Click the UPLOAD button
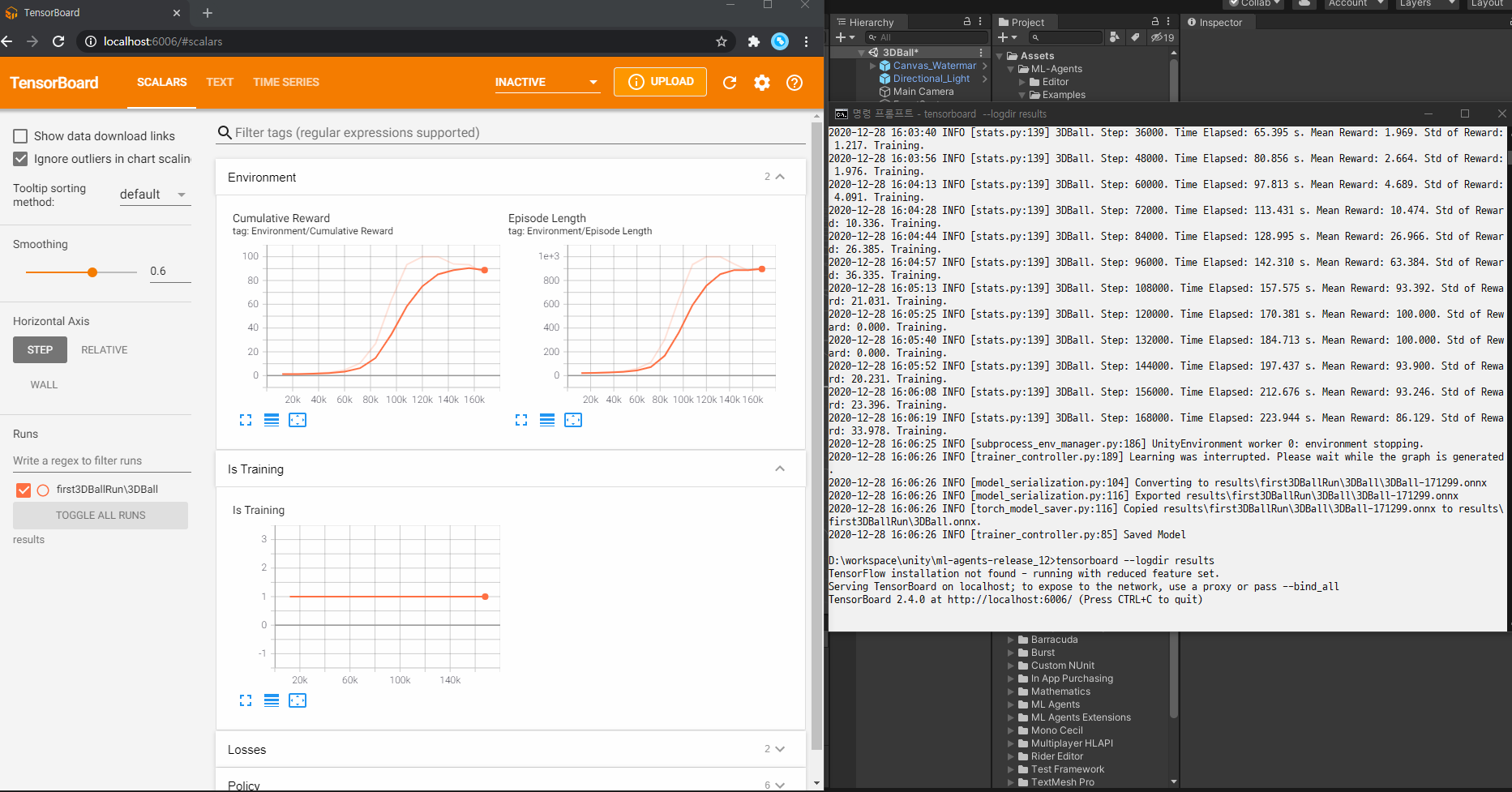 [x=661, y=82]
